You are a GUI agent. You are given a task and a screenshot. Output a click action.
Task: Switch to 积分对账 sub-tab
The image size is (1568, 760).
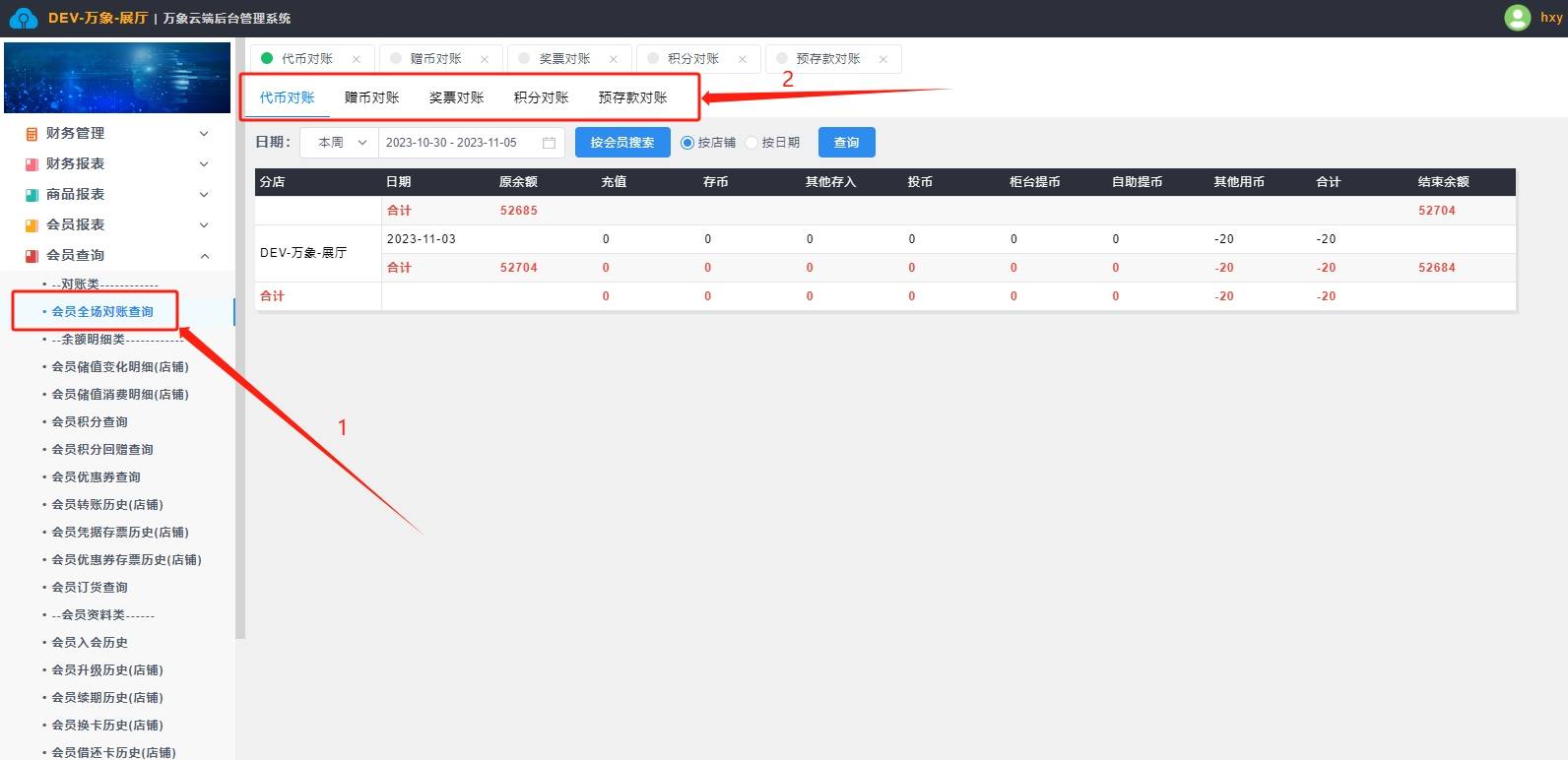point(541,97)
